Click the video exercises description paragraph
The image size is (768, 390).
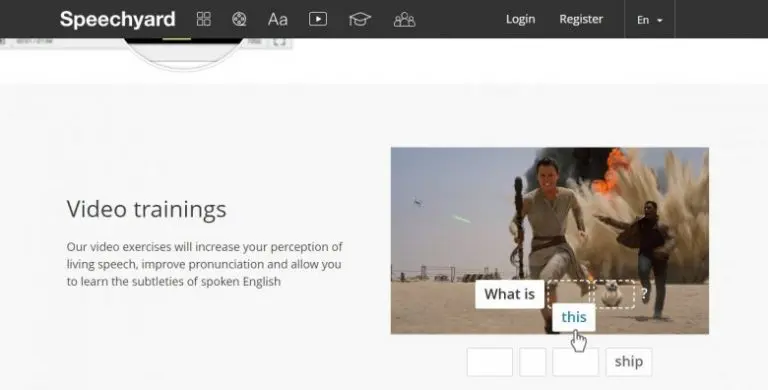pyautogui.click(x=205, y=264)
